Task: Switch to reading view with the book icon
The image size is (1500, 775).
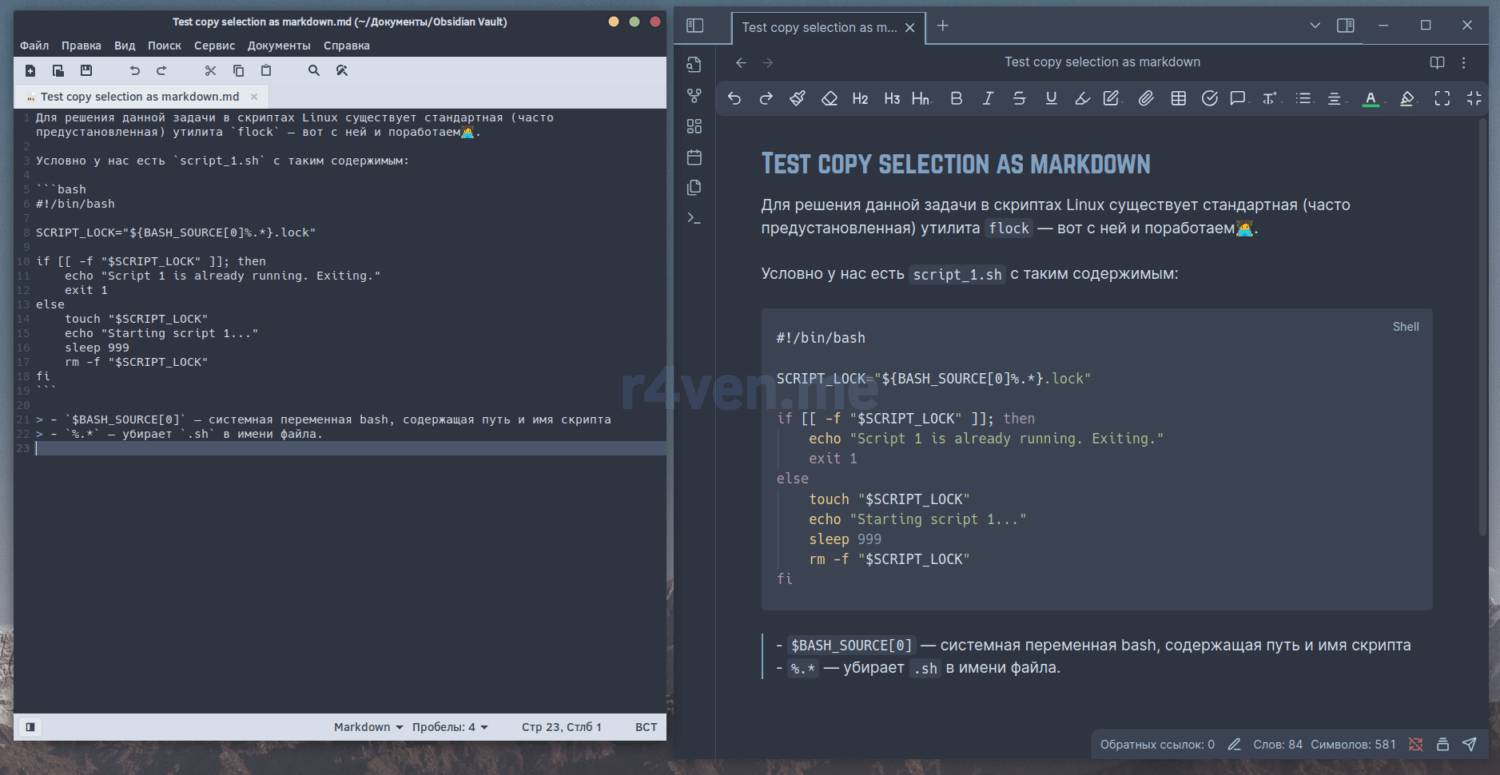Action: tap(1437, 62)
